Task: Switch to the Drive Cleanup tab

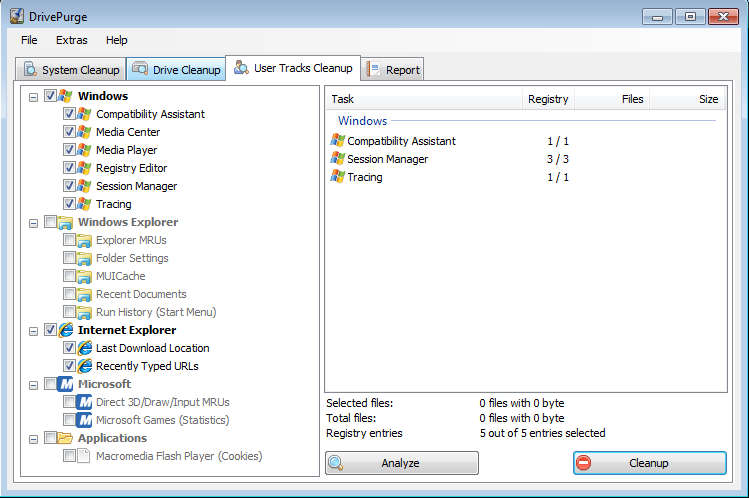Action: tap(176, 70)
